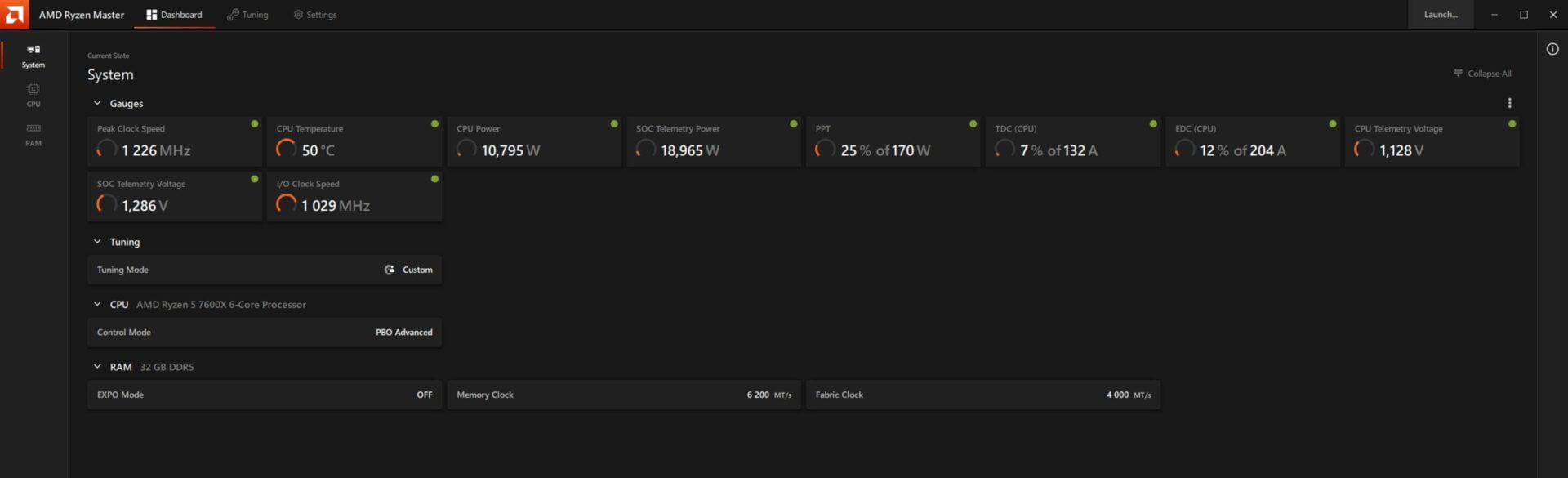
Task: Click the "12 % of 204 A" EDC value
Action: tap(1243, 150)
